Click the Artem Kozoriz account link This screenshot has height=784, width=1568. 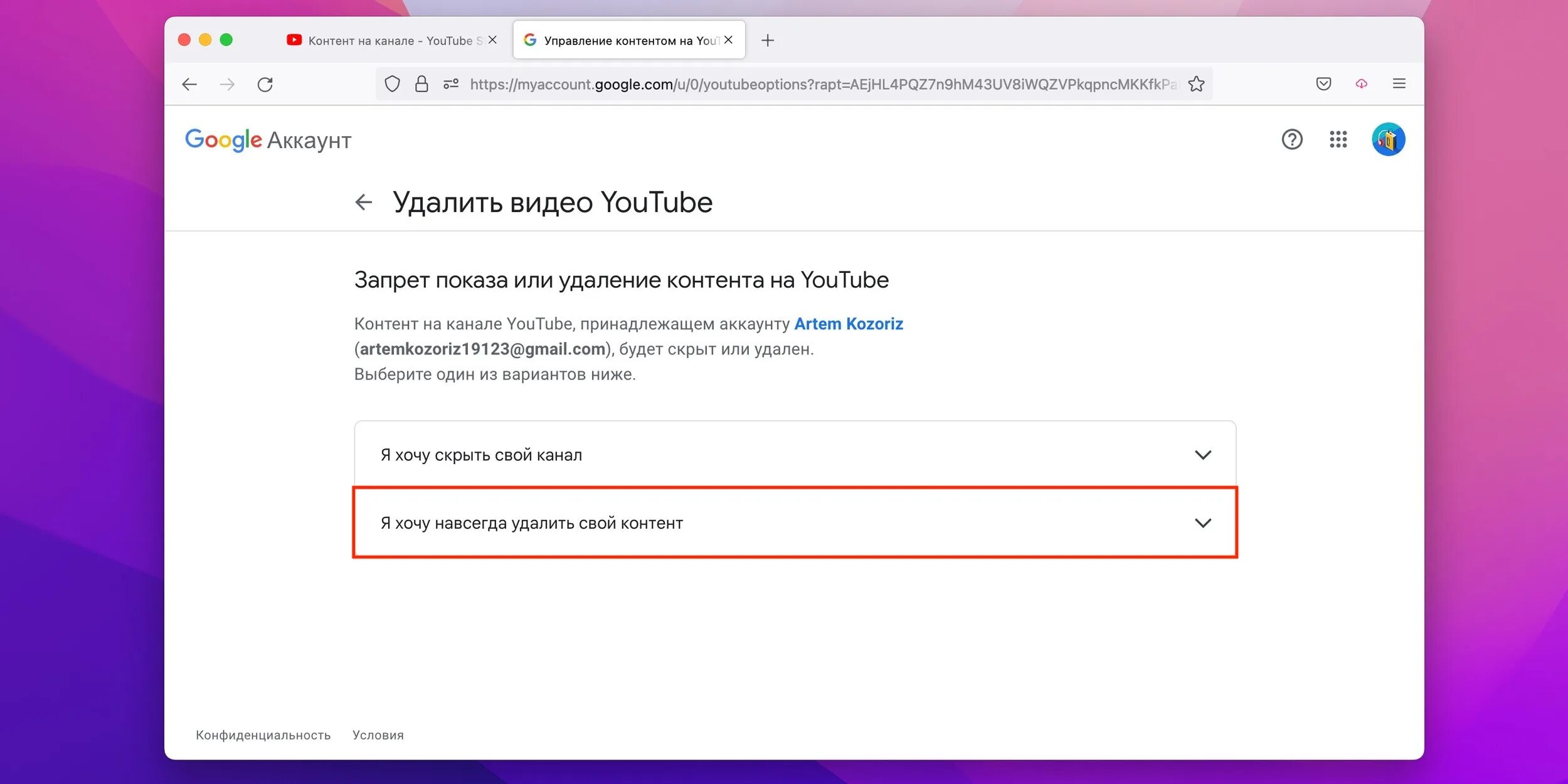848,324
